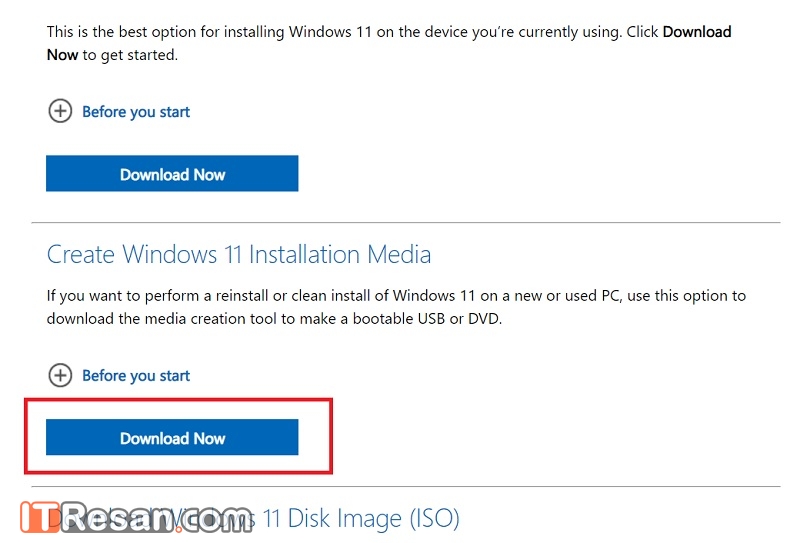Viewport: 800px width, 543px height.
Task: Click the 'to get started' text line
Action: coord(130,54)
